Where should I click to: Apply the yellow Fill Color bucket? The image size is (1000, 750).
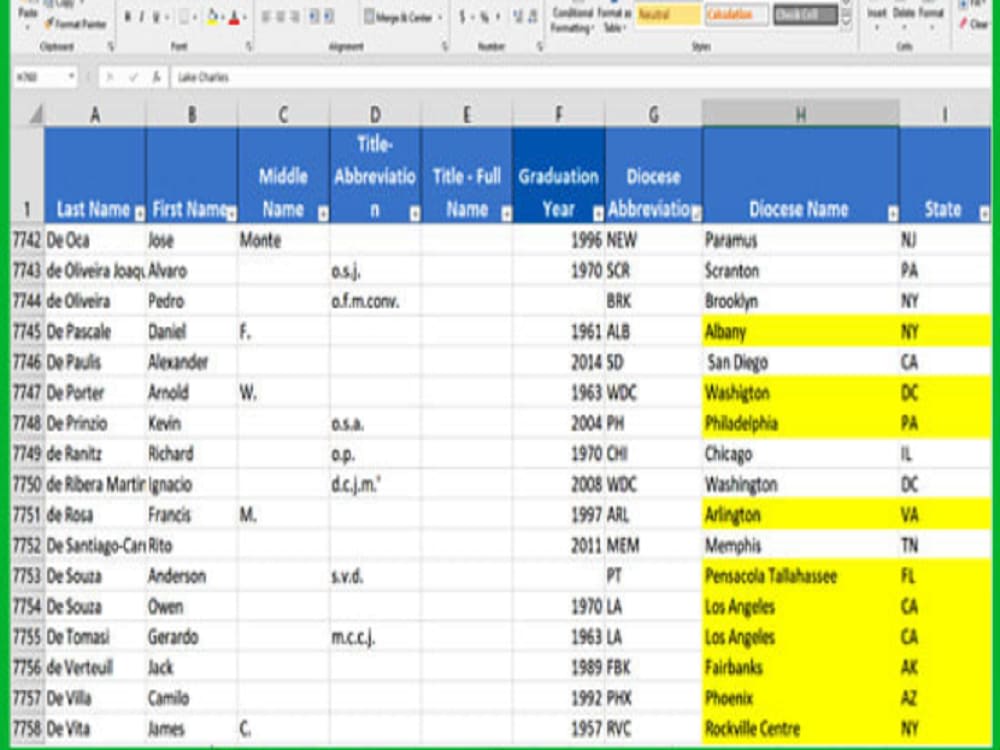[212, 17]
